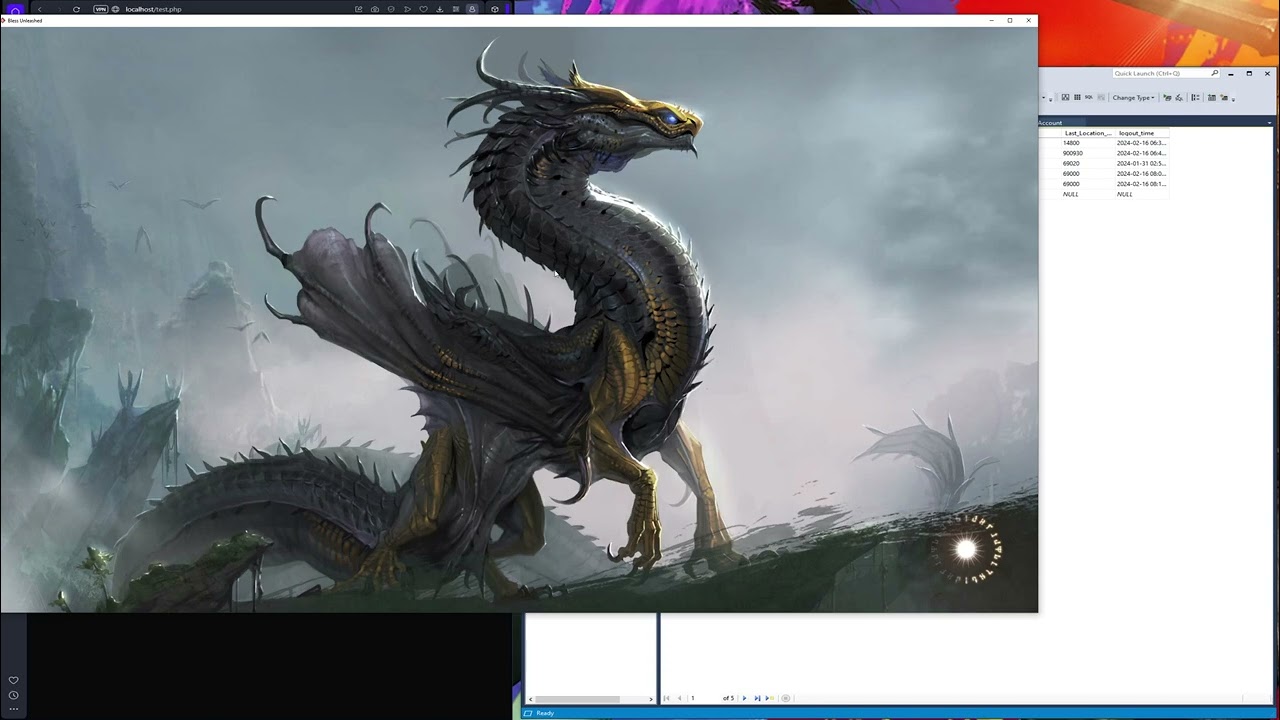Click the Bless Unleashed window title

[25, 20]
